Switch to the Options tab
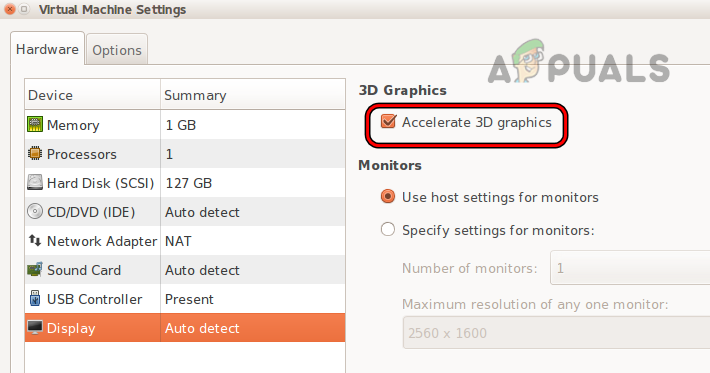The height and width of the screenshot is (373, 710). pos(117,50)
